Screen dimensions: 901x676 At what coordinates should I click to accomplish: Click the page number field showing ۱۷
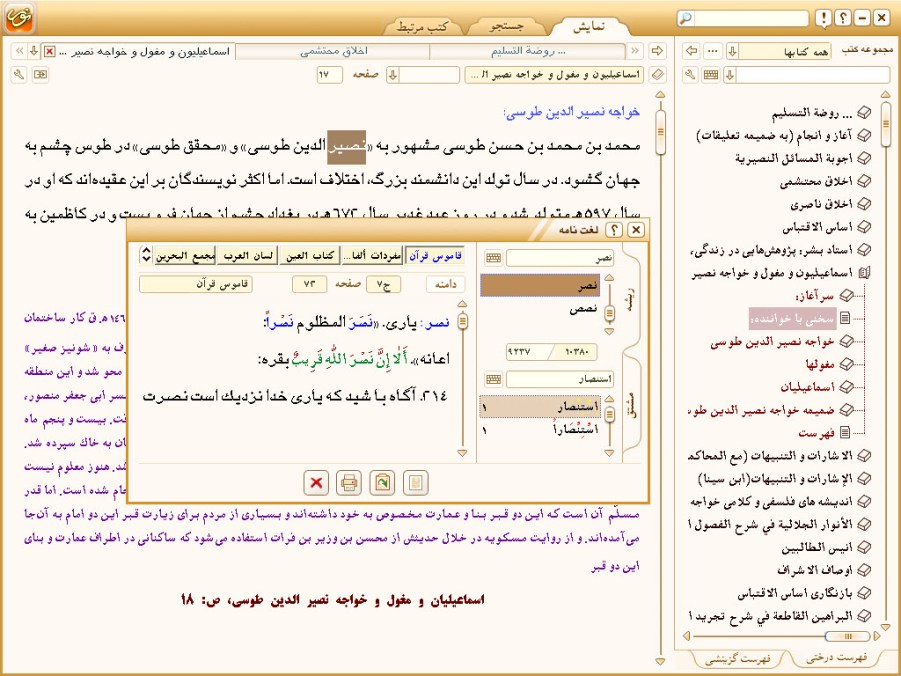[x=329, y=75]
